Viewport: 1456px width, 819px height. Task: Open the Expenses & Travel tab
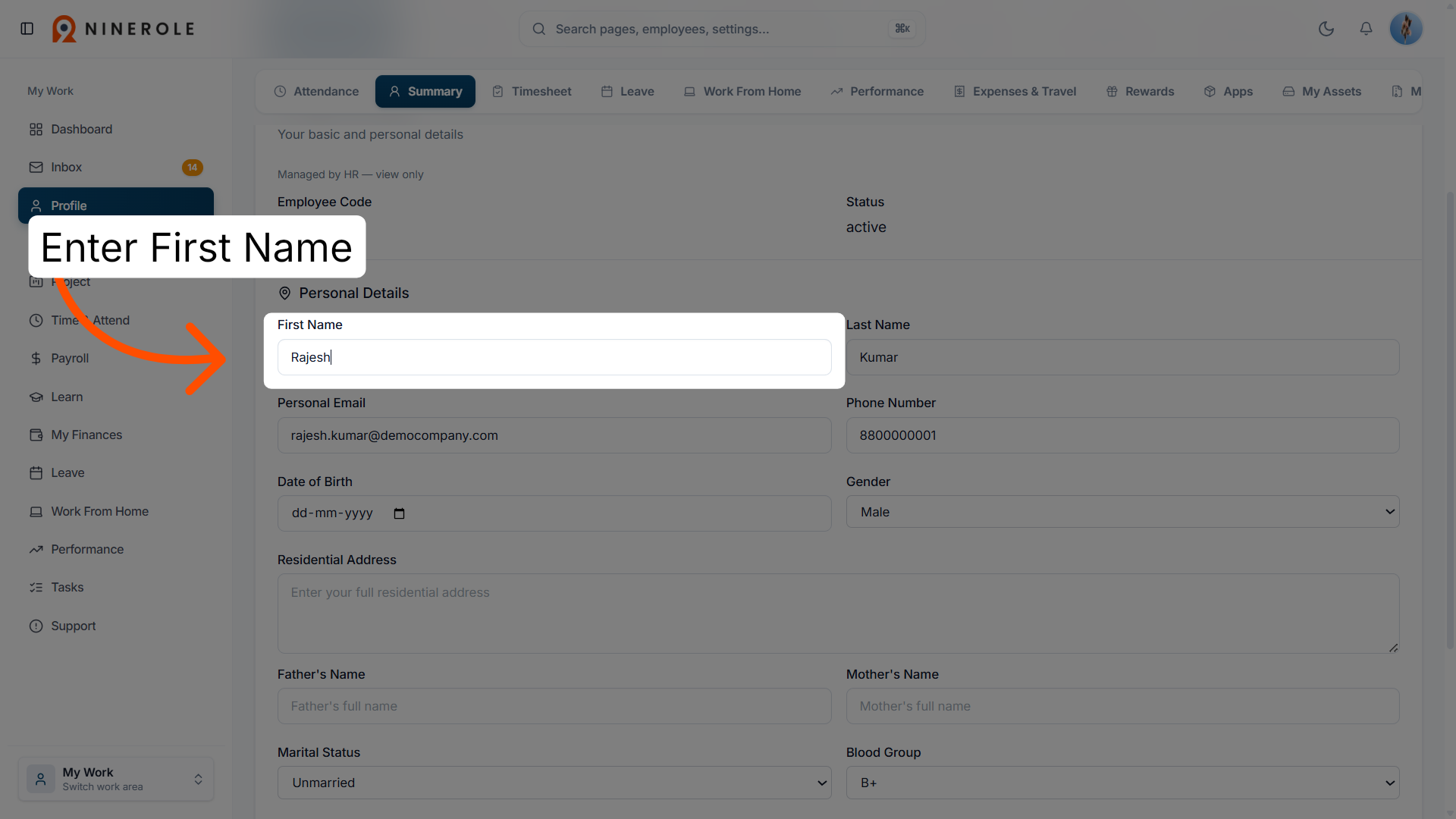click(x=1015, y=92)
